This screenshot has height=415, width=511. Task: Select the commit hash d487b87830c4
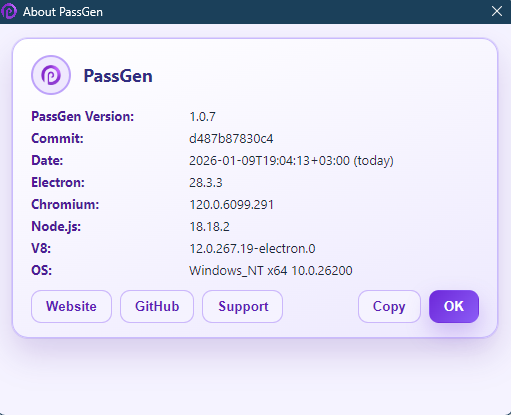click(x=231, y=139)
